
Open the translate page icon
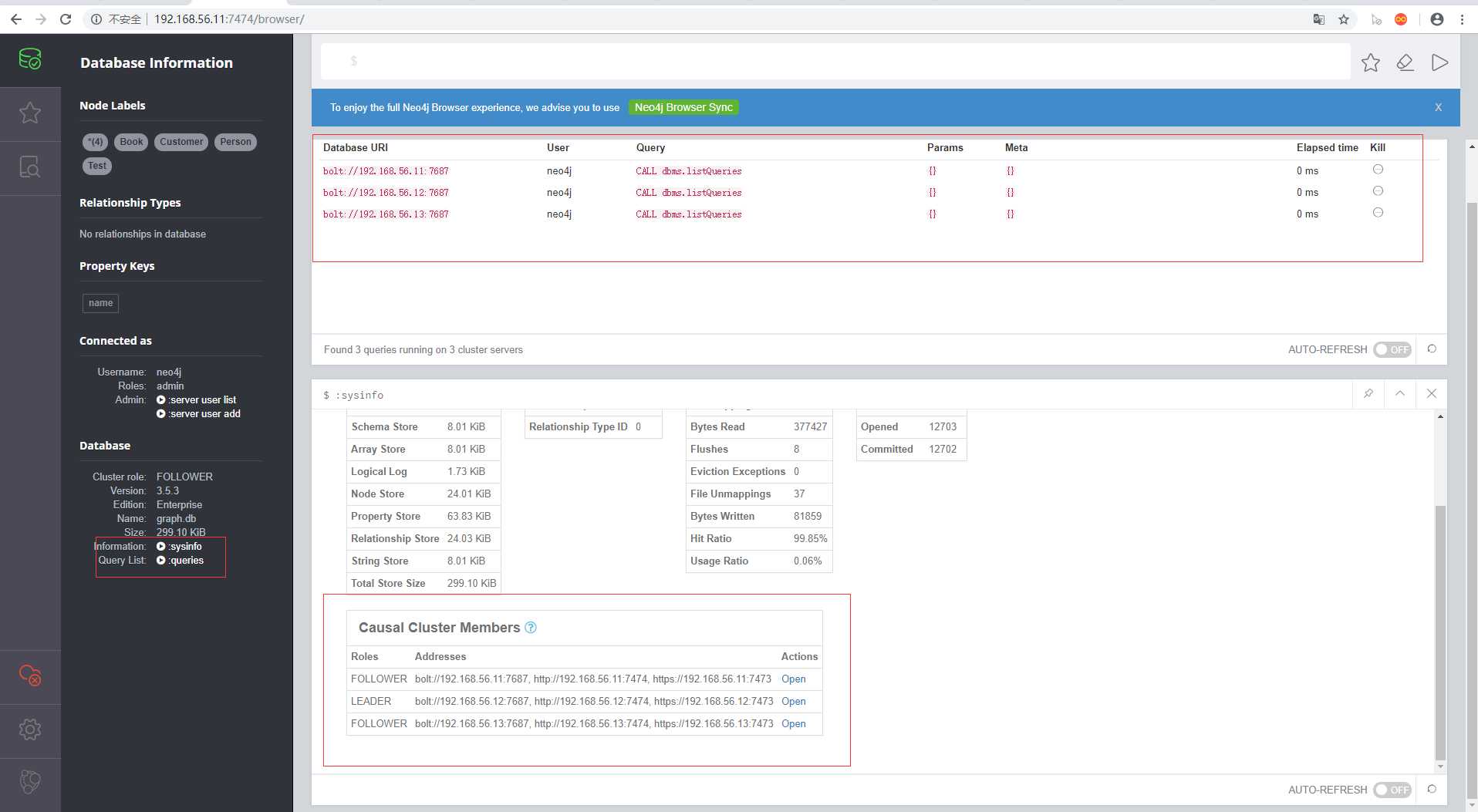(1319, 19)
